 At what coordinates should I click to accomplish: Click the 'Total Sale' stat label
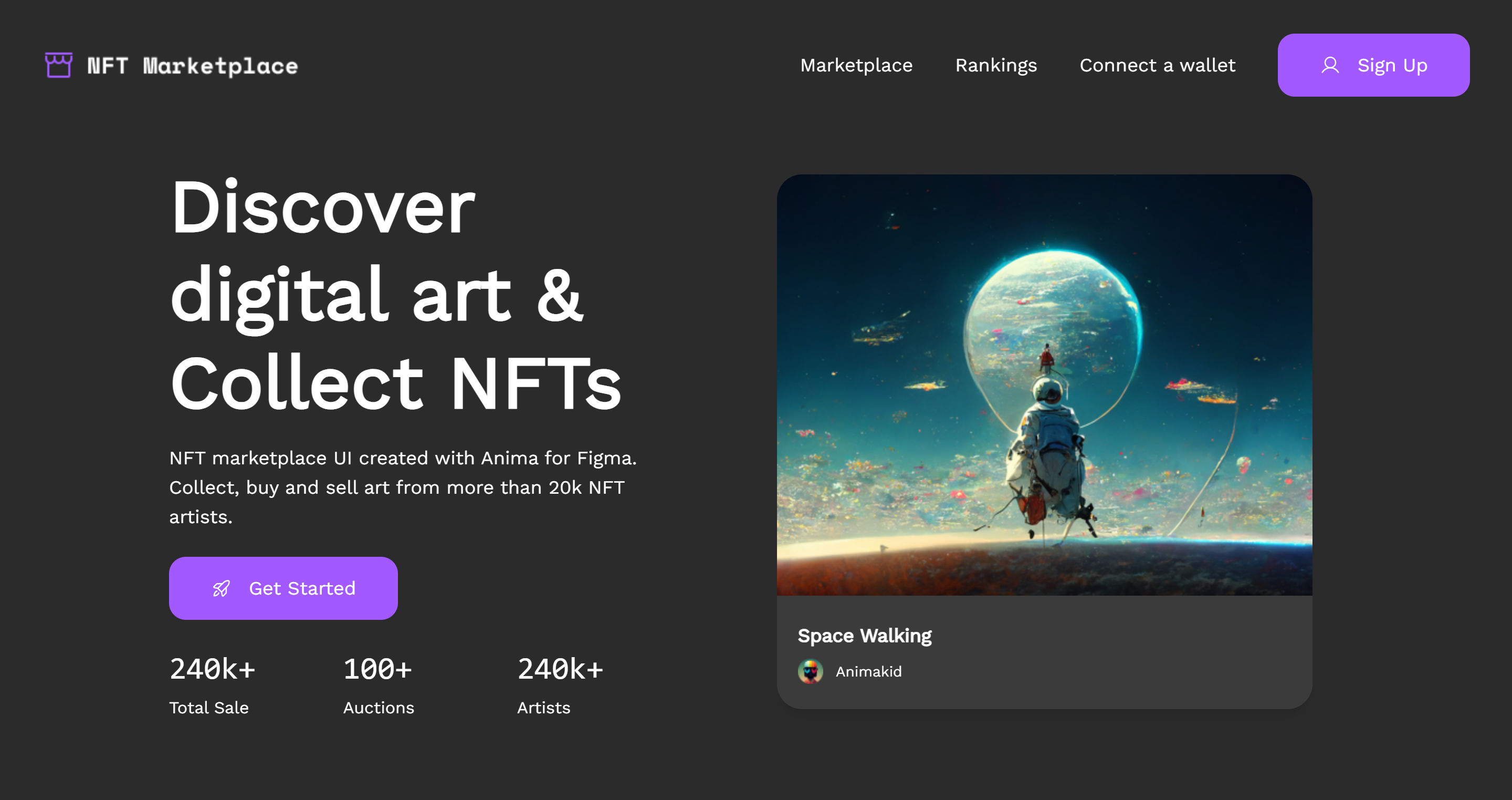(209, 708)
